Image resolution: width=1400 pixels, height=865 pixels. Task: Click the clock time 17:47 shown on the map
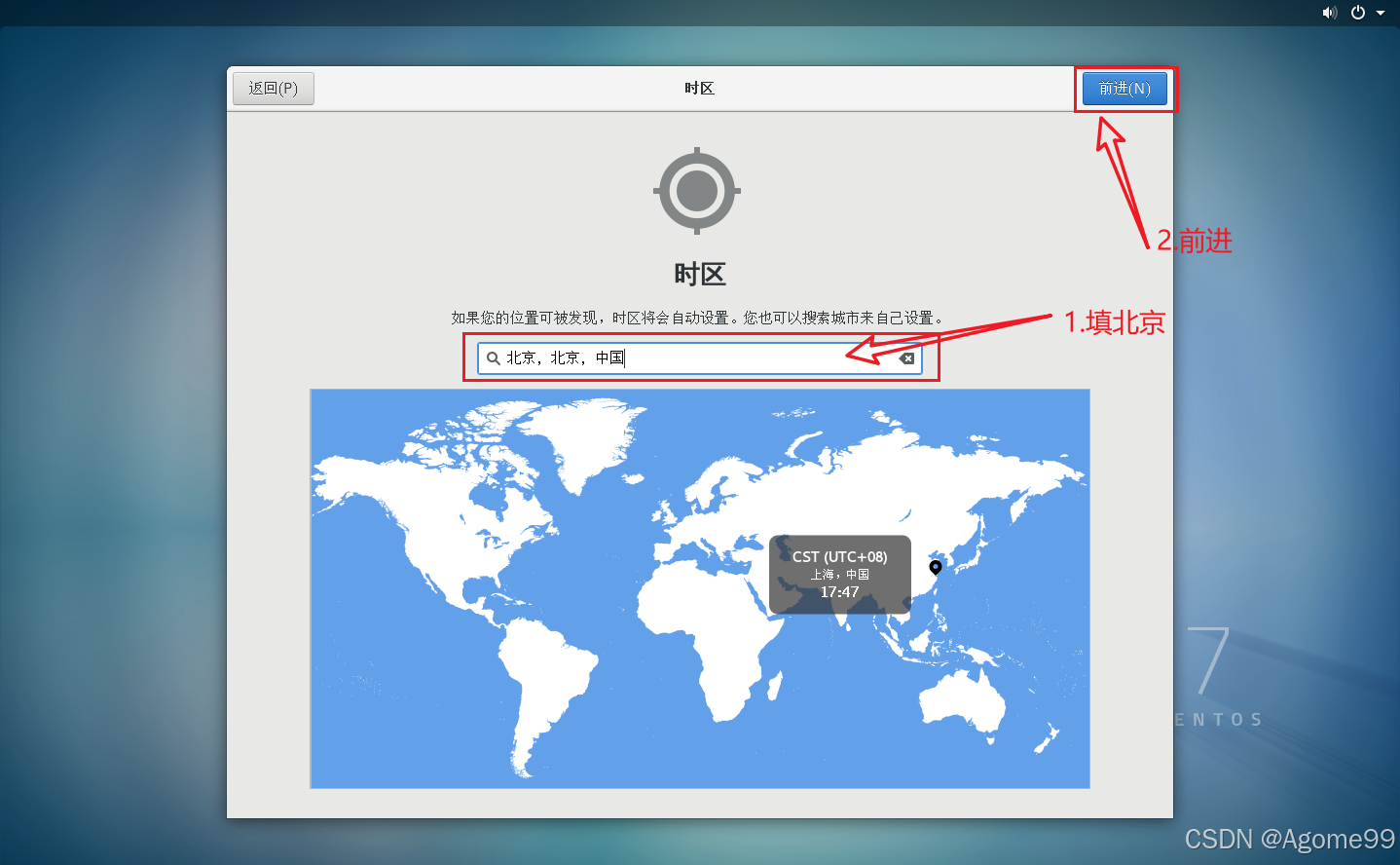839,591
